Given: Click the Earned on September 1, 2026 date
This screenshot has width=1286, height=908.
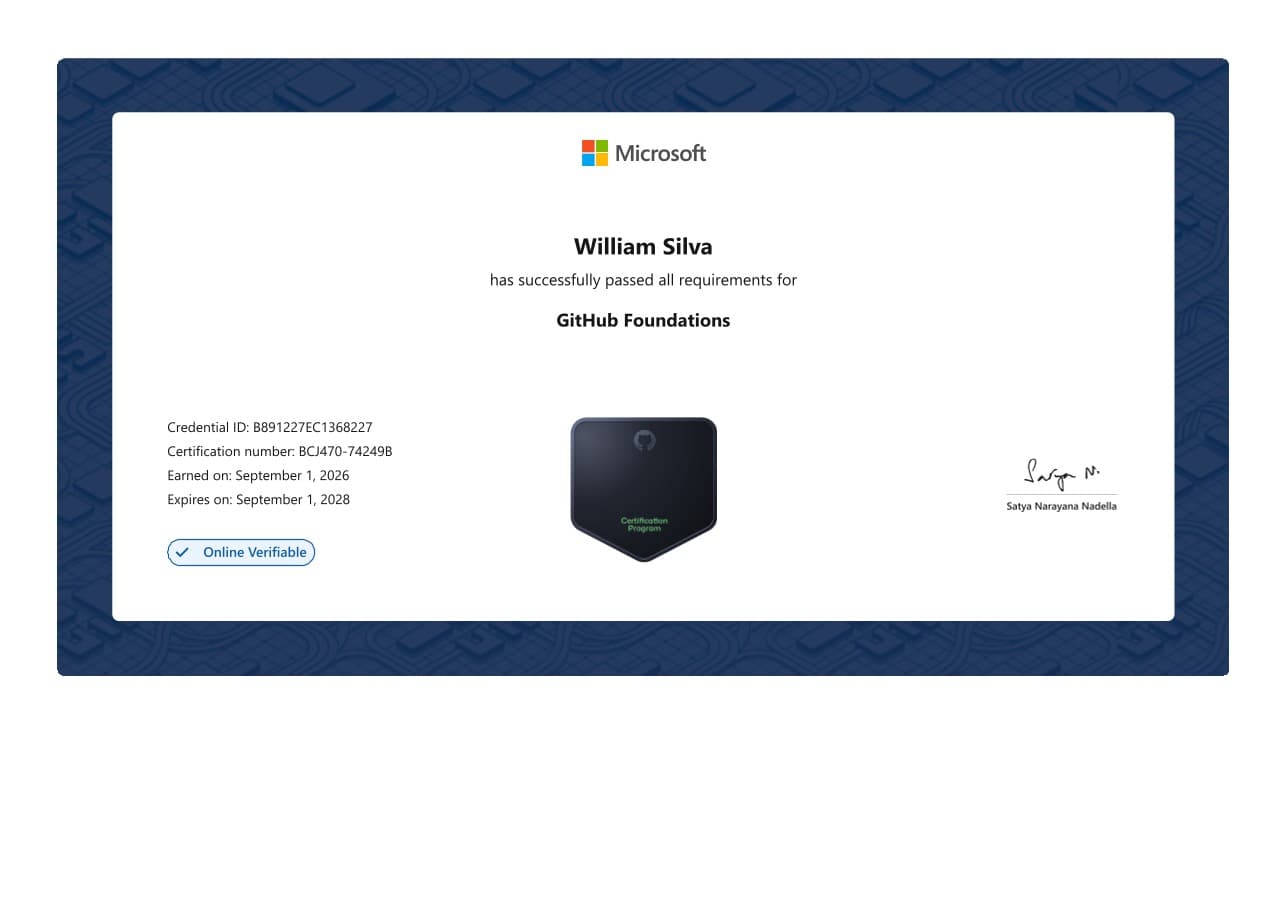Looking at the screenshot, I should point(258,475).
